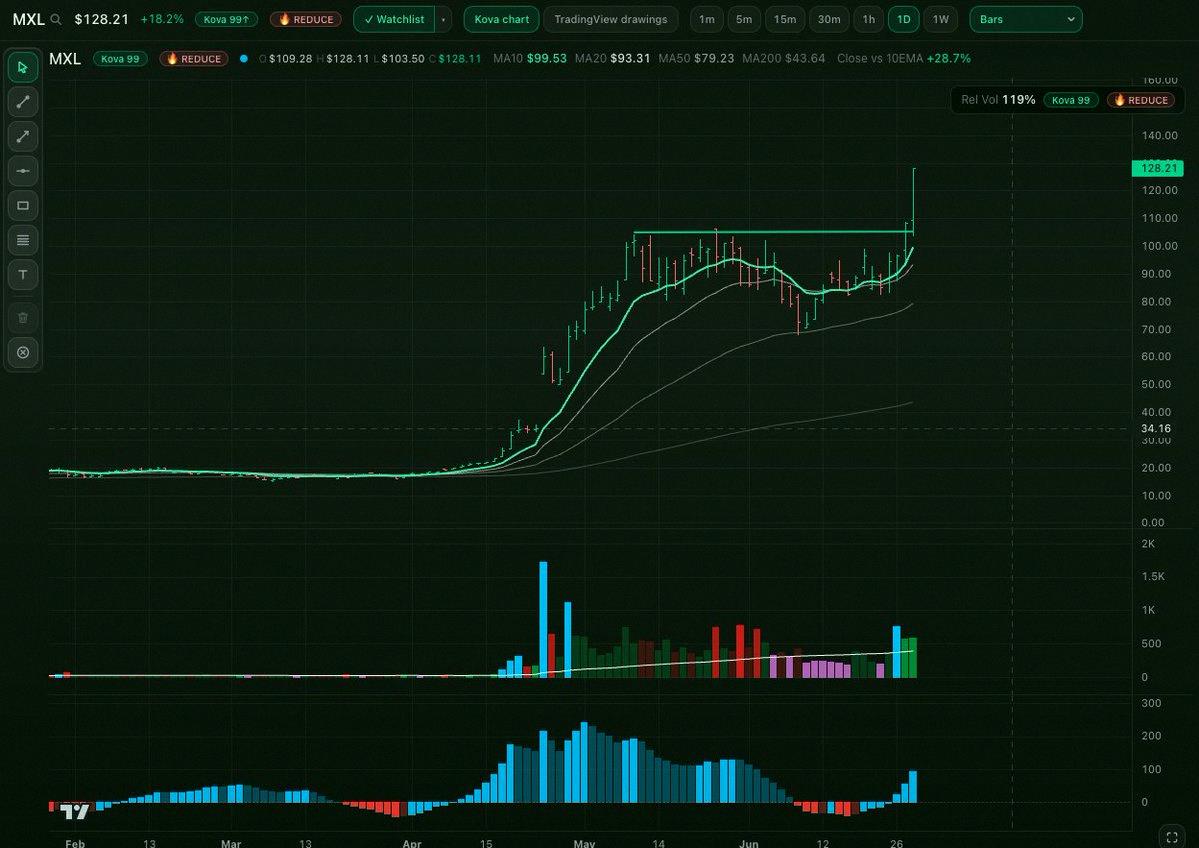Screen dimensions: 1199x848
Task: Click the Kova 99 badge in Rel Vol box
Action: coord(1071,99)
